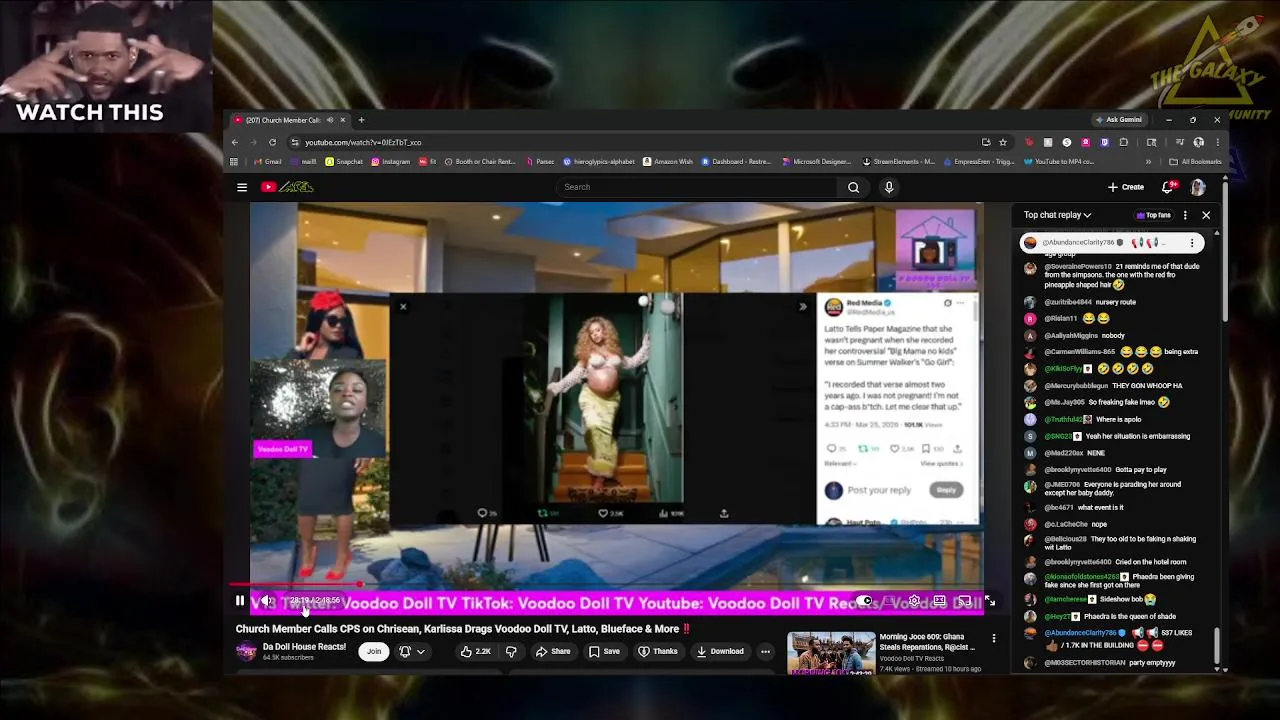This screenshot has width=1280, height=720.
Task: Open Instagram bookmark
Action: pyautogui.click(x=390, y=162)
